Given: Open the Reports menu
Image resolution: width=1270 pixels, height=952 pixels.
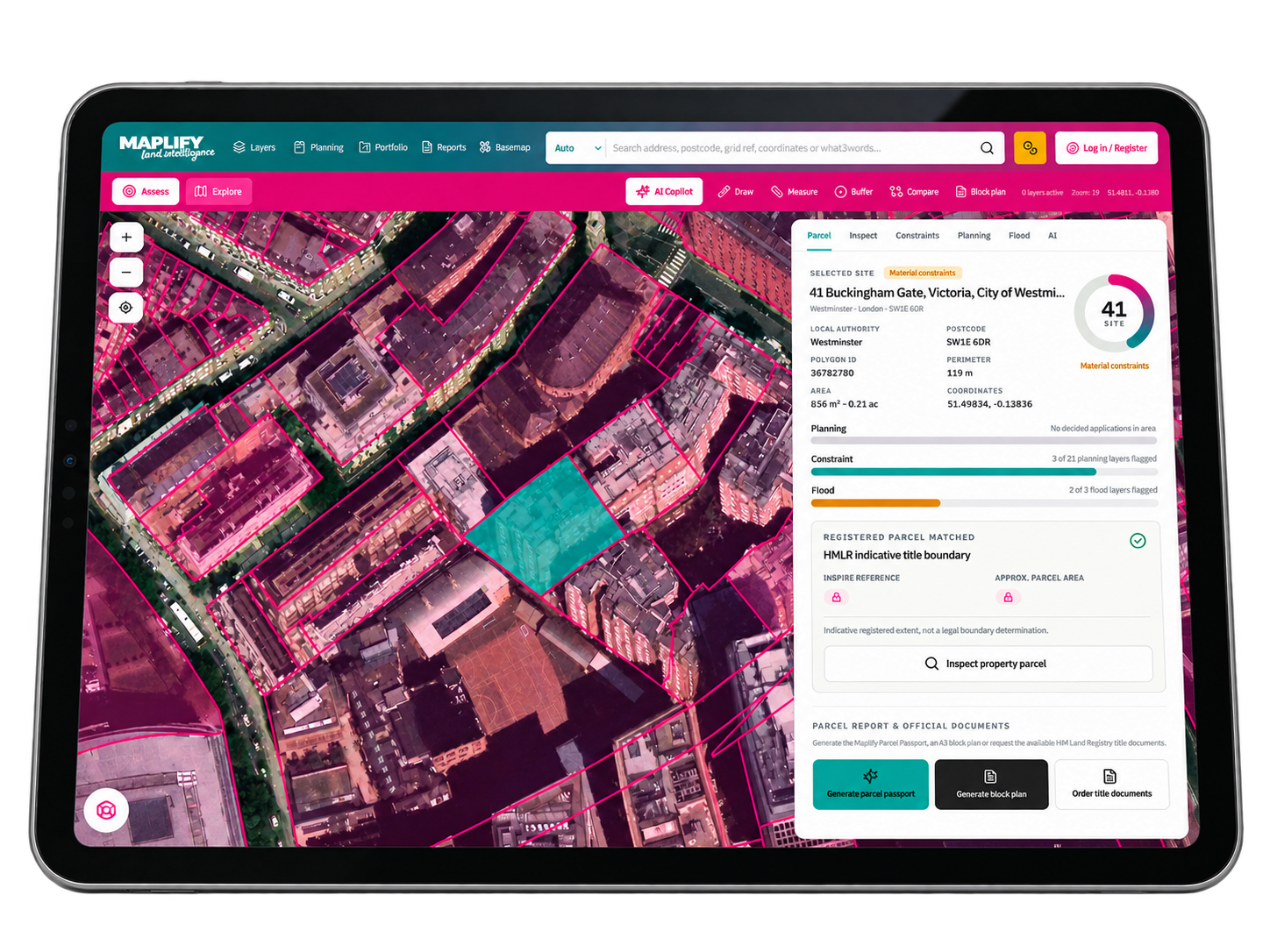Looking at the screenshot, I should click(444, 147).
